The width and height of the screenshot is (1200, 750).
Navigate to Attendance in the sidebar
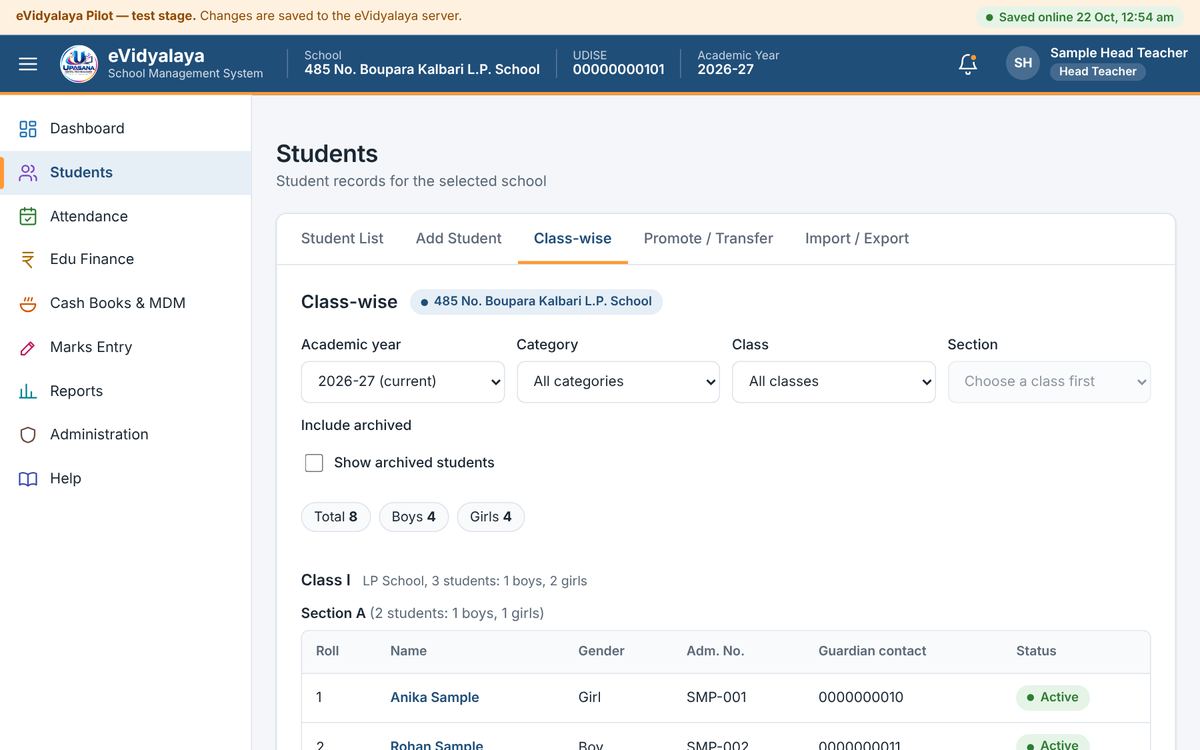pyautogui.click(x=126, y=216)
